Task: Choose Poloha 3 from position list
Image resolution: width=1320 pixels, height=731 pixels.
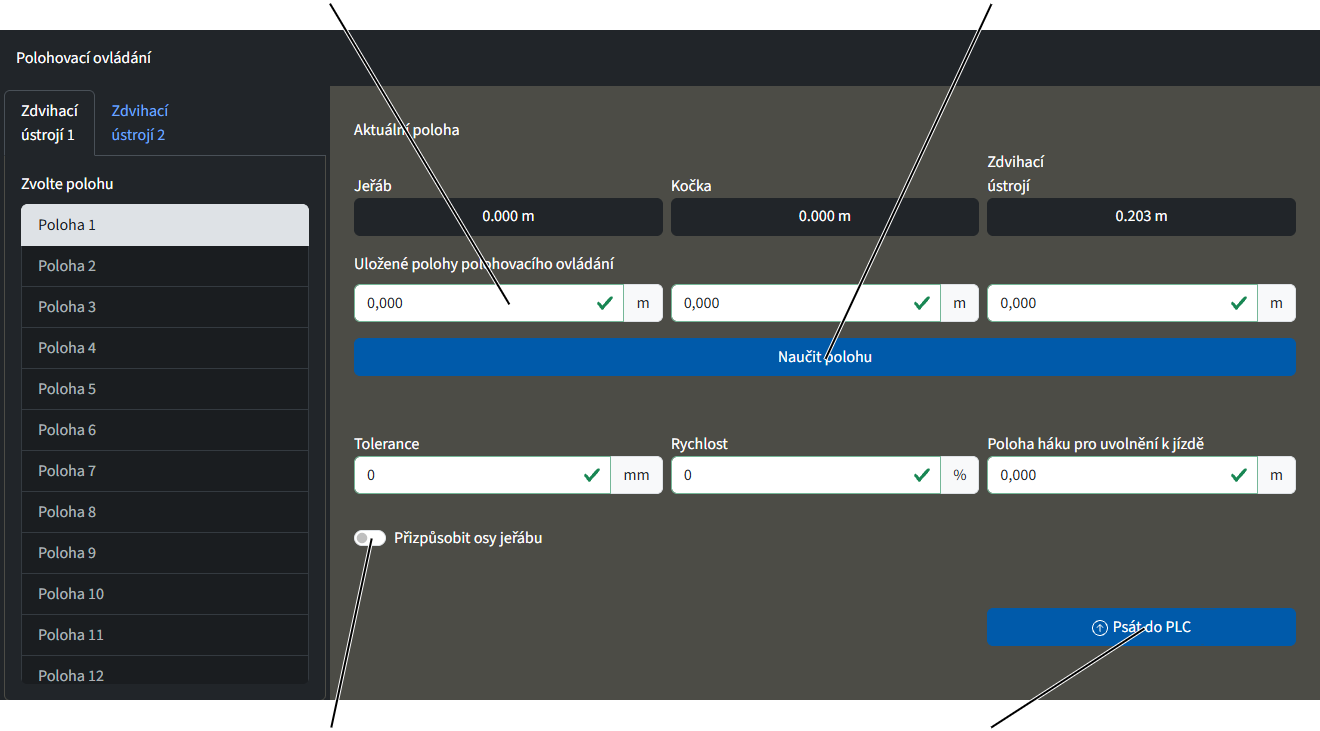Action: (165, 307)
